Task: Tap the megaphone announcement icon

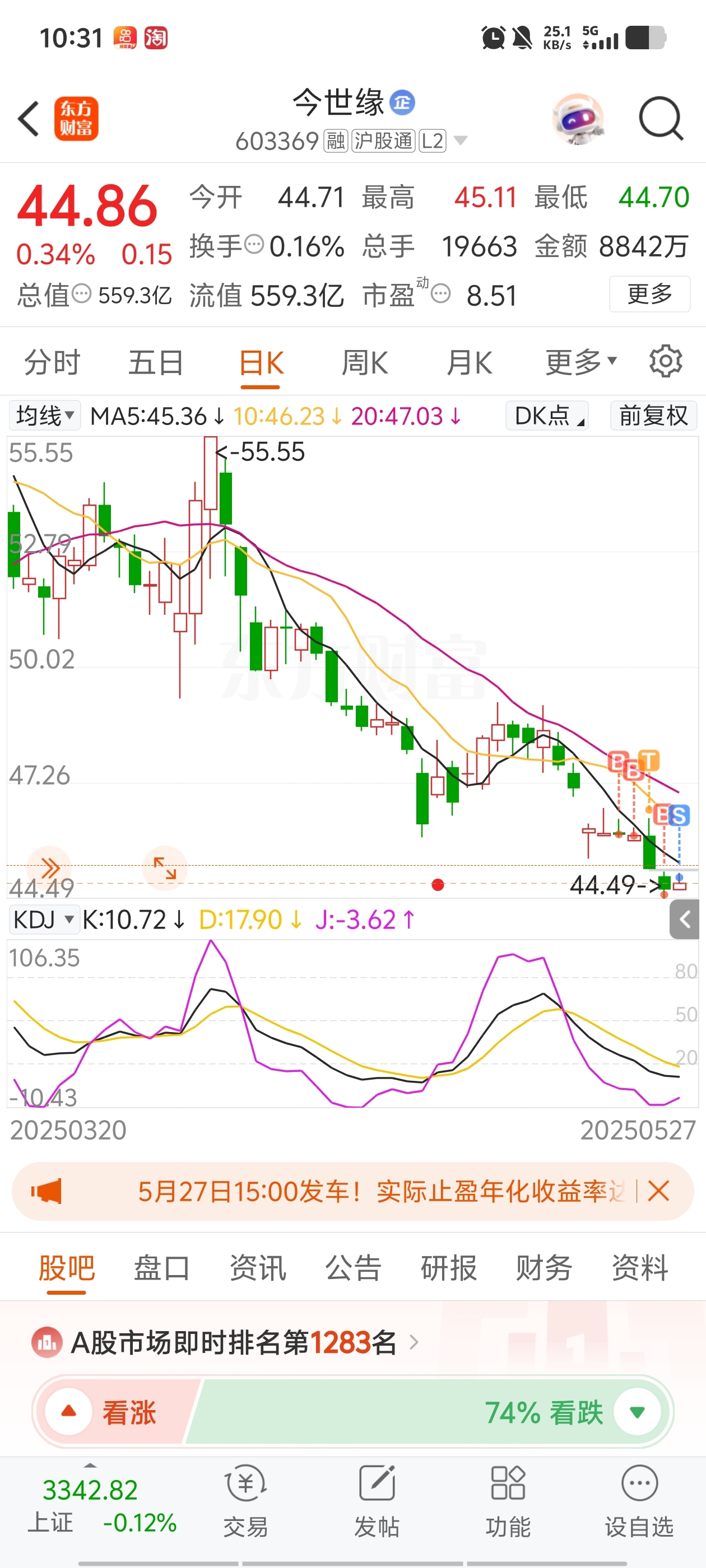Action: 47,1191
